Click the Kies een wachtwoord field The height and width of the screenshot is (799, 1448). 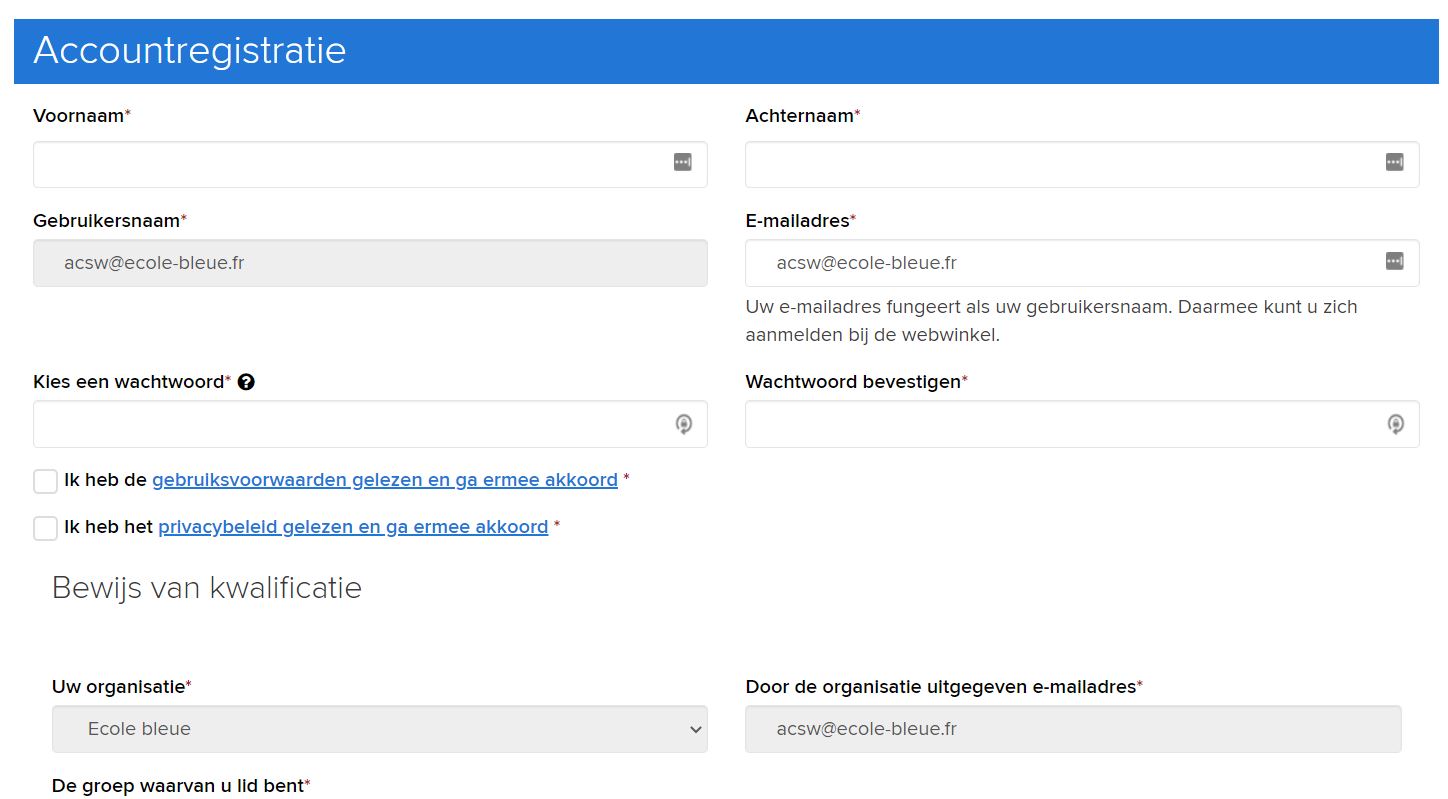(350, 424)
